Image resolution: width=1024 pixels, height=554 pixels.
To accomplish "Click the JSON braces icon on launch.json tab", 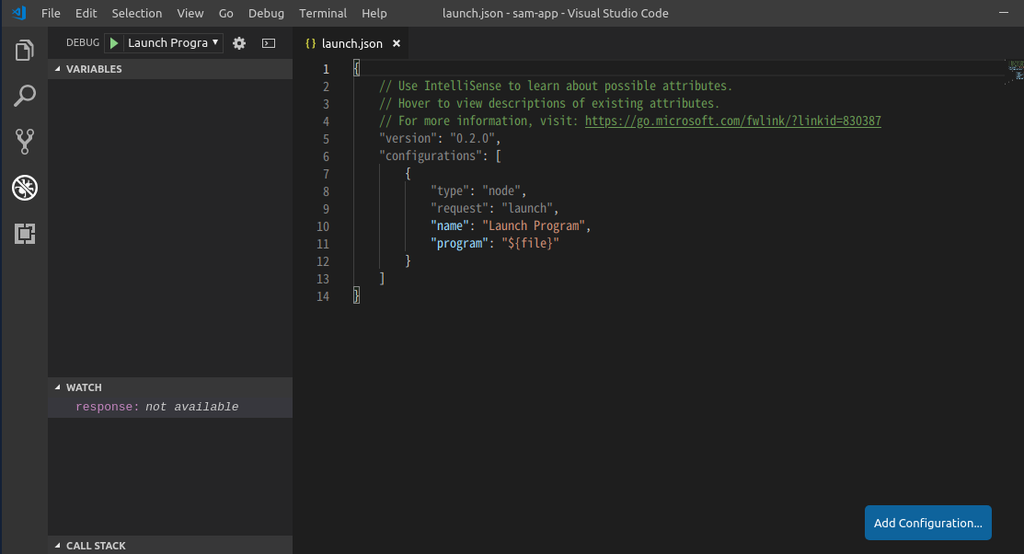I will point(311,43).
